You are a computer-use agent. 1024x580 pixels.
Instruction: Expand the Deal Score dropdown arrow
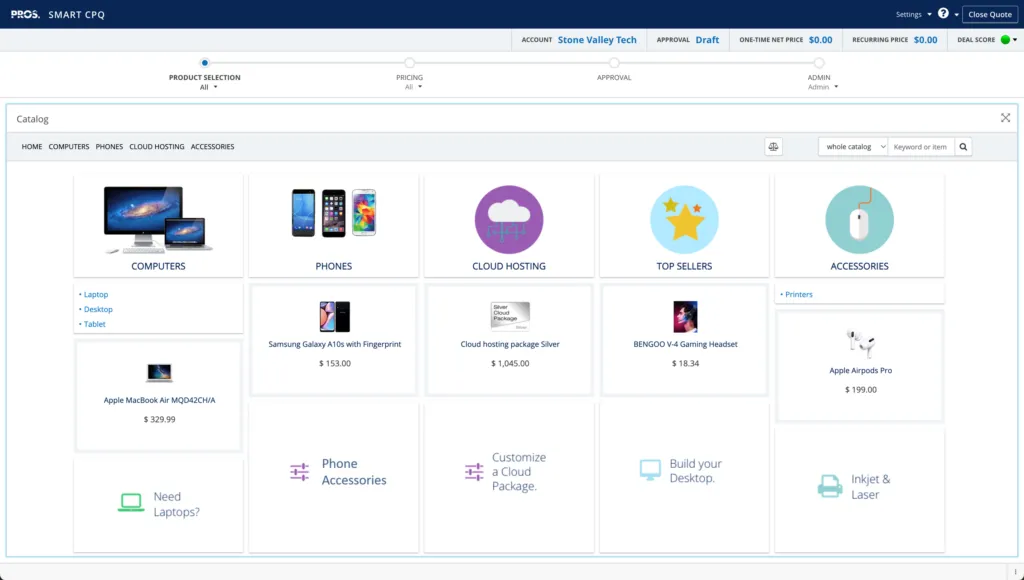click(x=1015, y=40)
